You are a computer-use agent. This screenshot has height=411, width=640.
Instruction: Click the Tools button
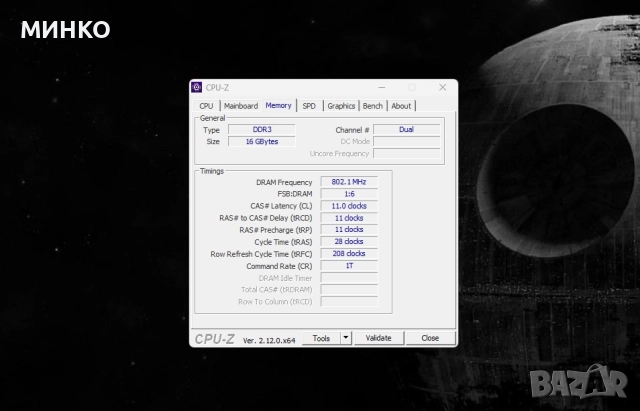[x=321, y=338]
